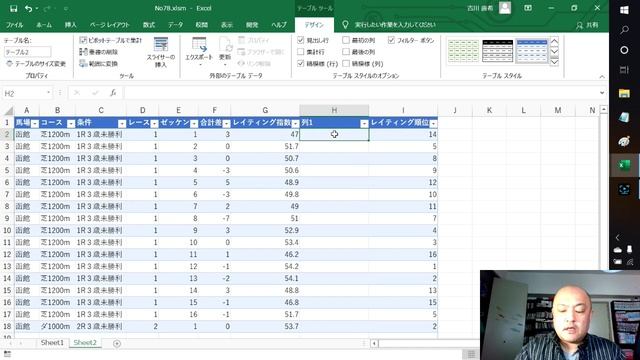Click the insert function fx icon
The width and height of the screenshot is (640, 360).
click(113, 93)
